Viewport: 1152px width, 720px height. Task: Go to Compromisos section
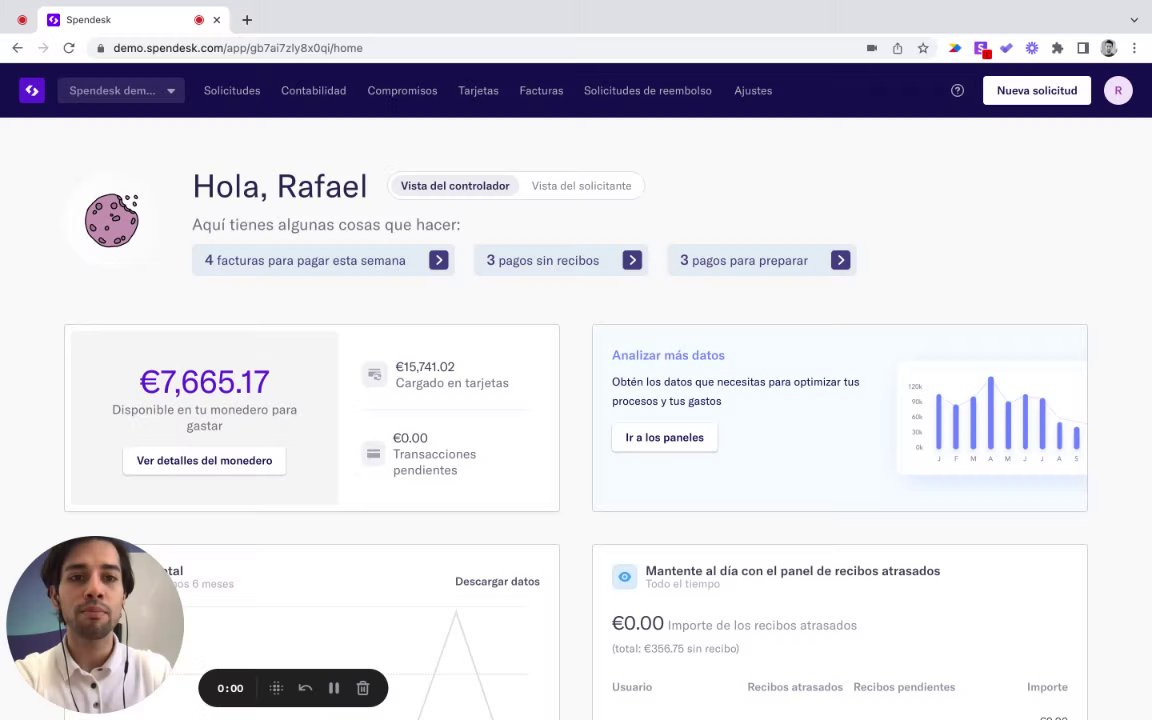(x=402, y=90)
